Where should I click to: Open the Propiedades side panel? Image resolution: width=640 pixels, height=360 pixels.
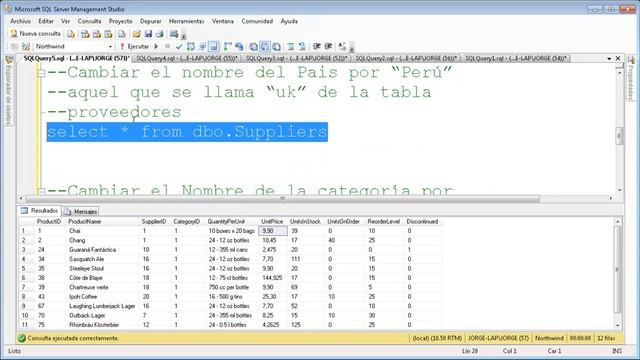tap(631, 79)
